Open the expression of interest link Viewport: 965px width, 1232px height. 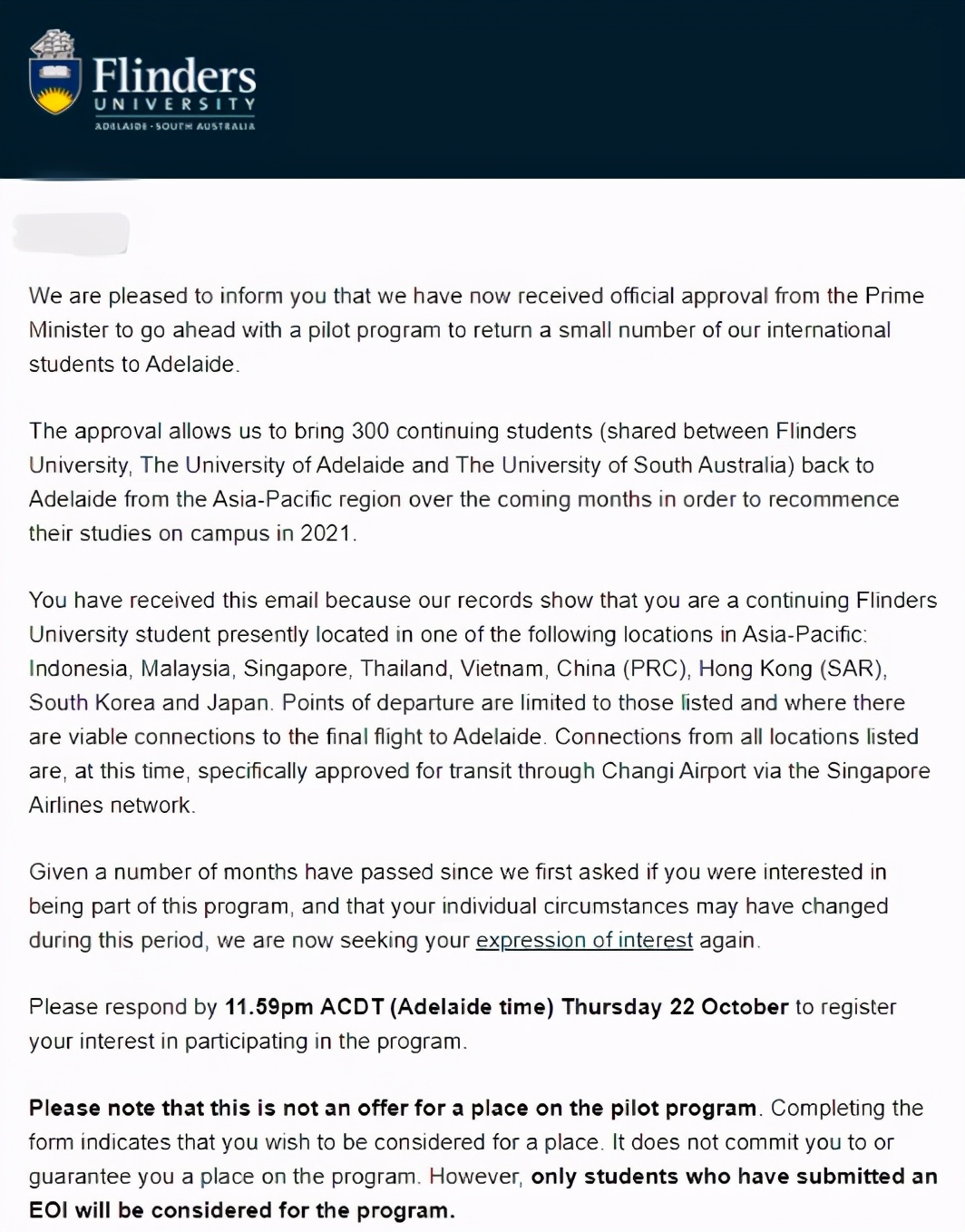click(584, 940)
